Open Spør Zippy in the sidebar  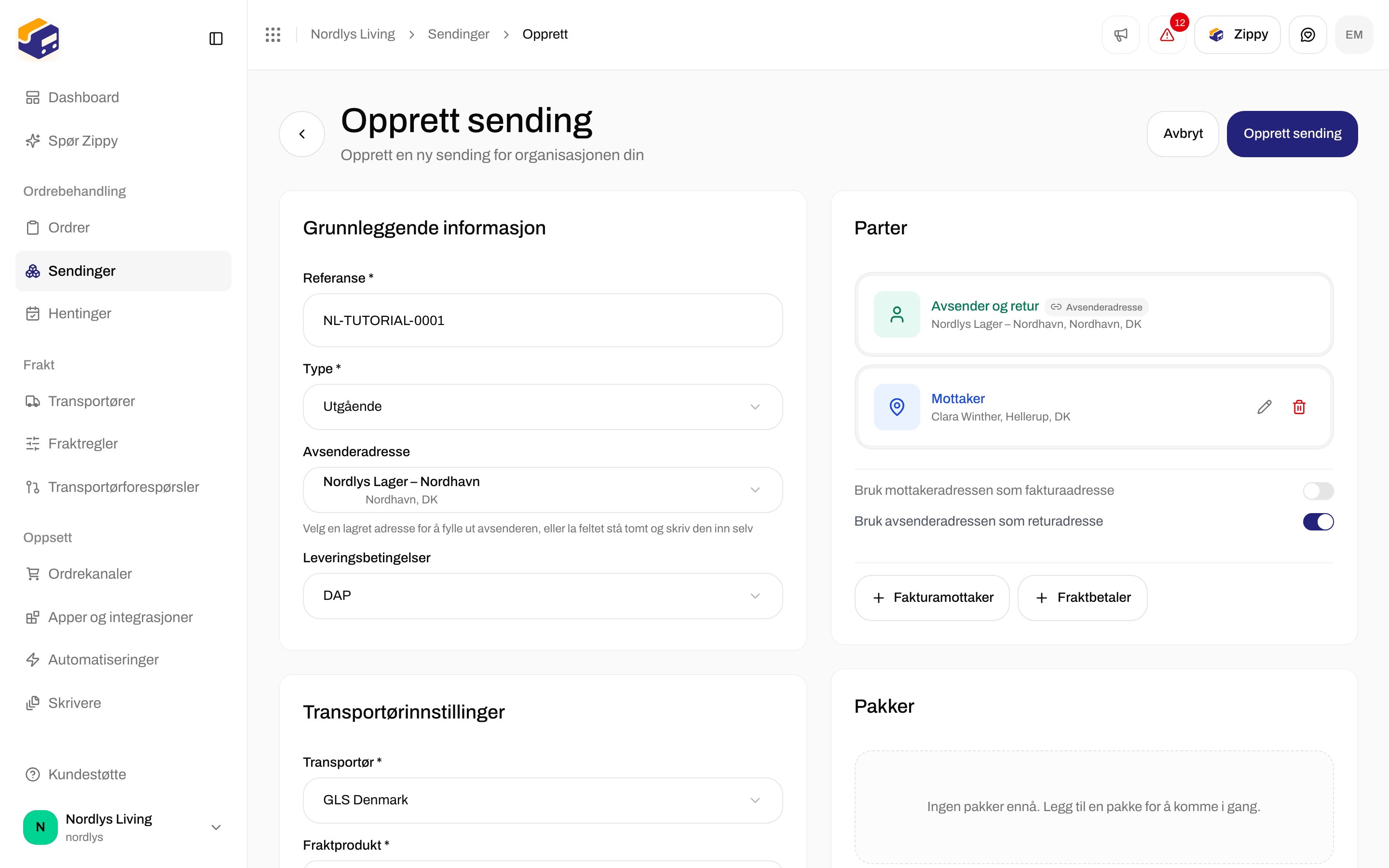[123, 141]
